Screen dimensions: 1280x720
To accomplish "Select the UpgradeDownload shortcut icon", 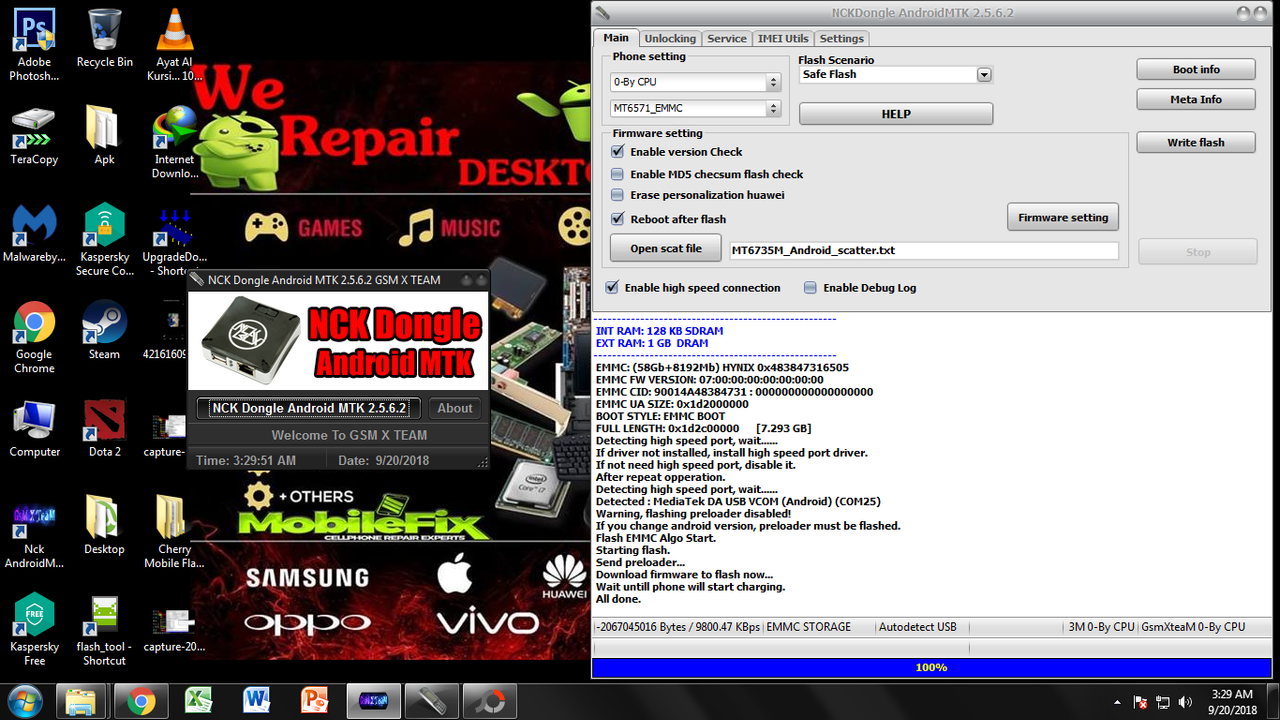I will point(174,240).
